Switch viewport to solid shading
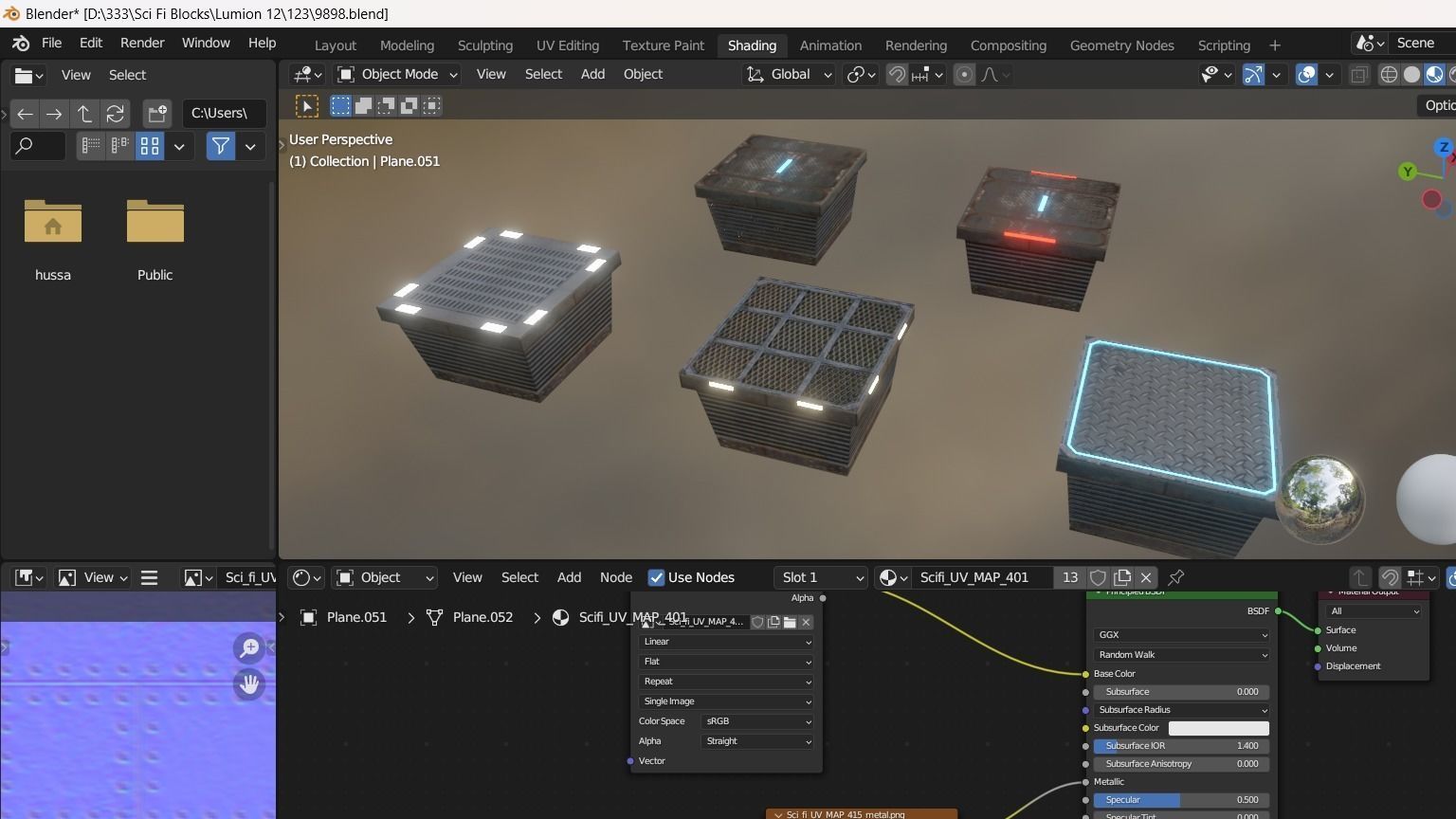This screenshot has width=1456, height=819. coord(1411,75)
